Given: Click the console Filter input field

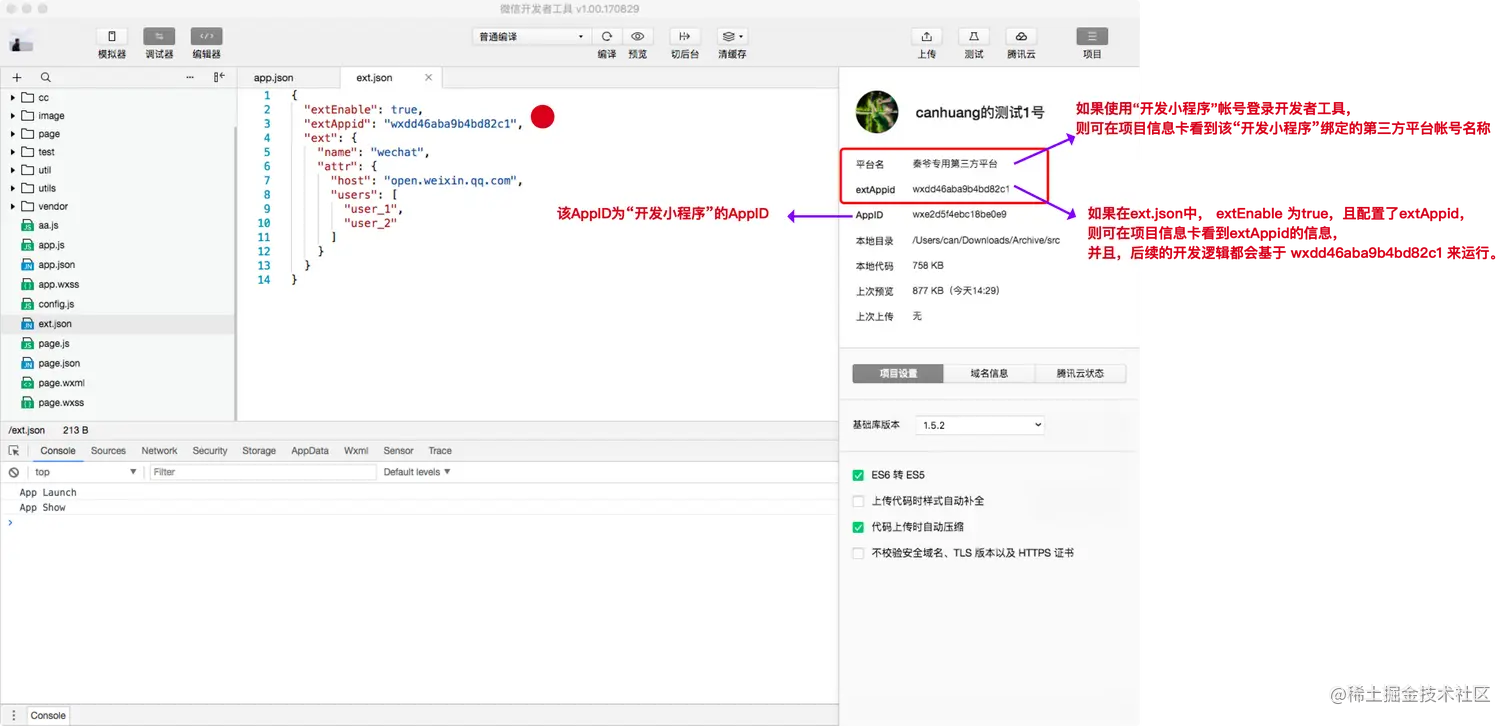Looking at the screenshot, I should click(263, 472).
